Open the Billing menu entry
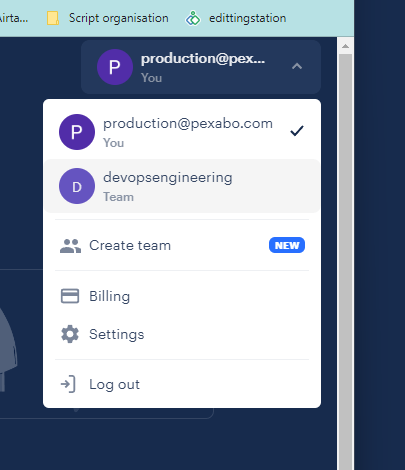 (182, 296)
